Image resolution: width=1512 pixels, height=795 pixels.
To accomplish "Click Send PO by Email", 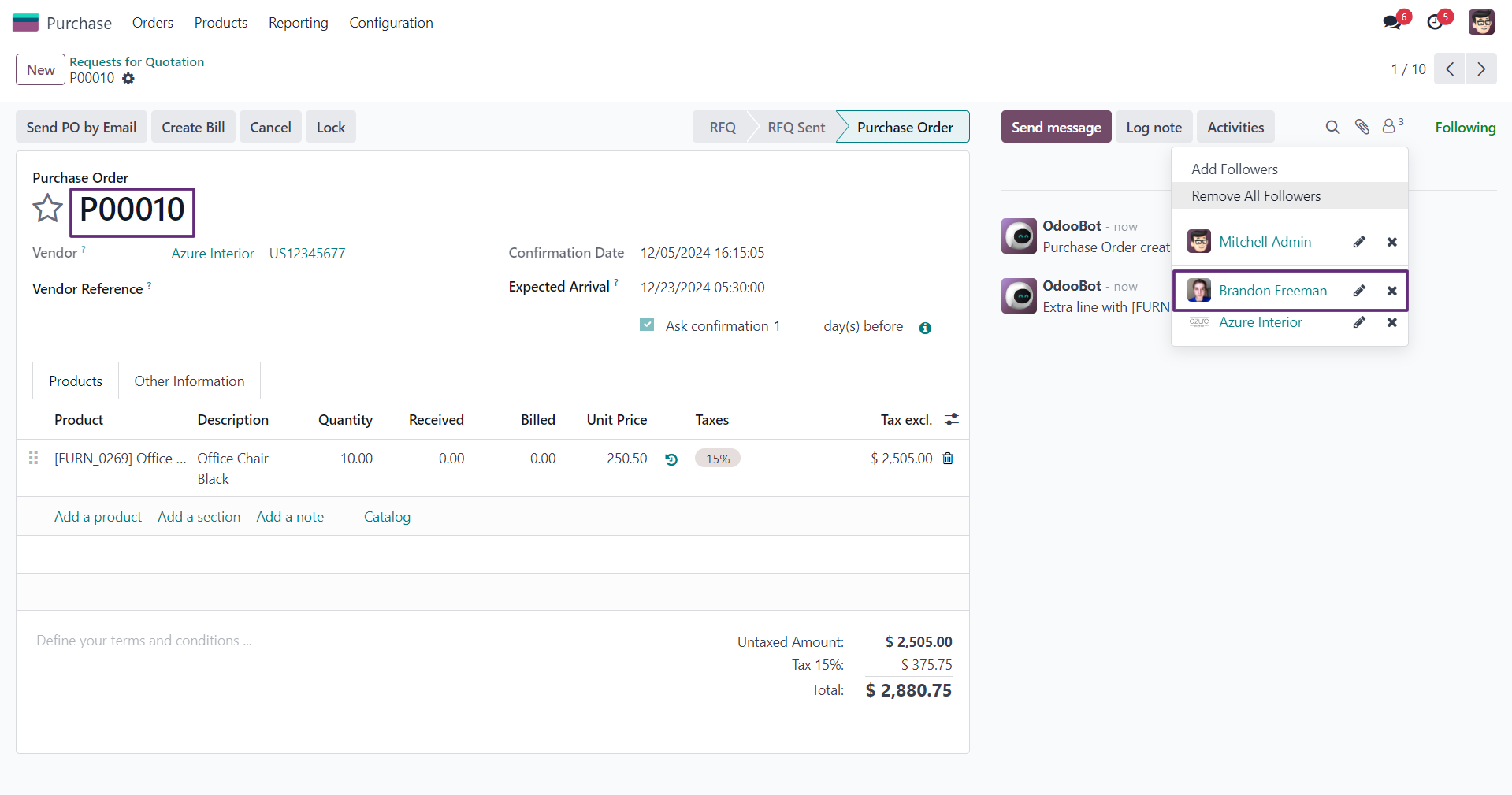I will click(x=81, y=127).
